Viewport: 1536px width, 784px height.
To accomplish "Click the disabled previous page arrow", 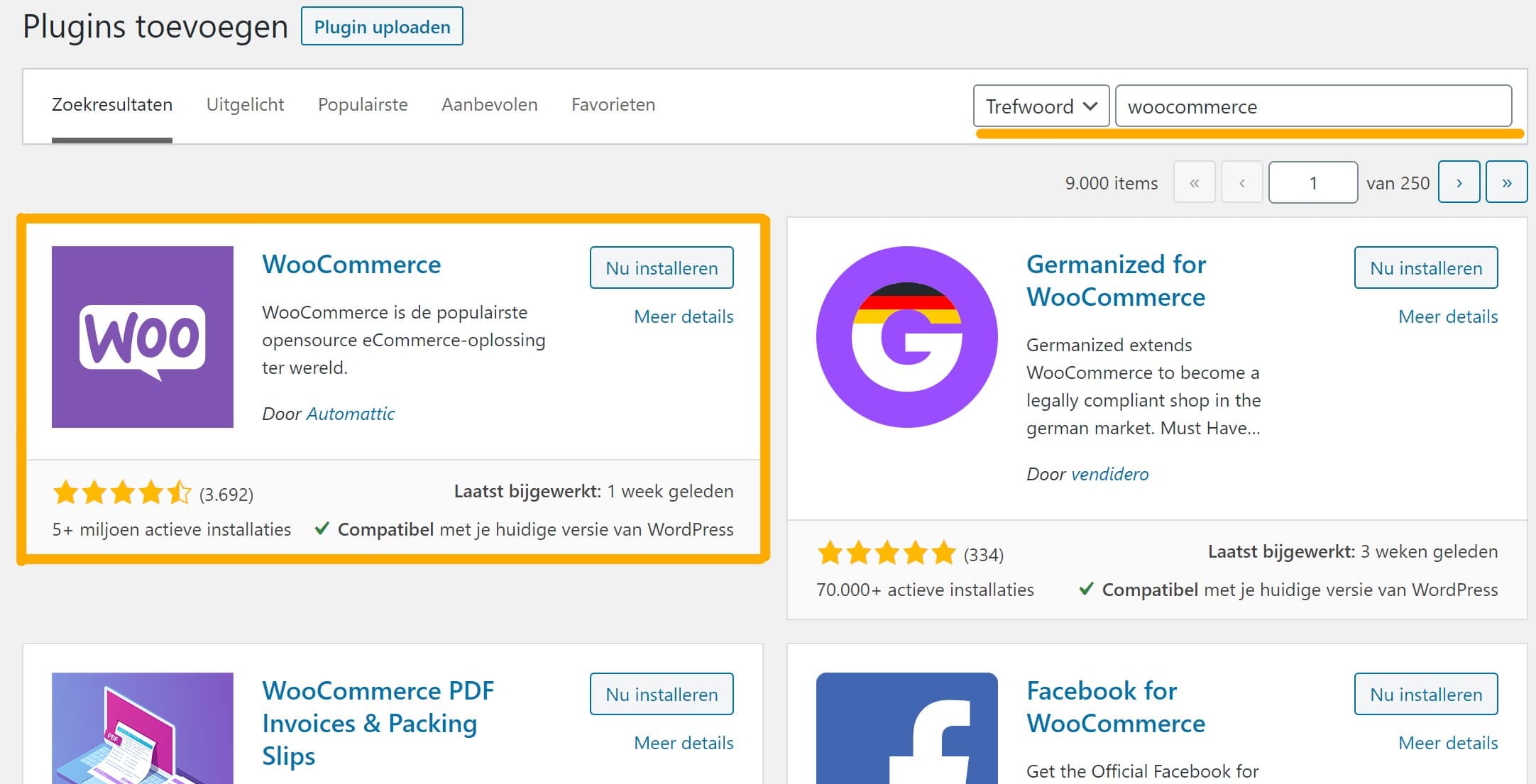I will click(1242, 182).
